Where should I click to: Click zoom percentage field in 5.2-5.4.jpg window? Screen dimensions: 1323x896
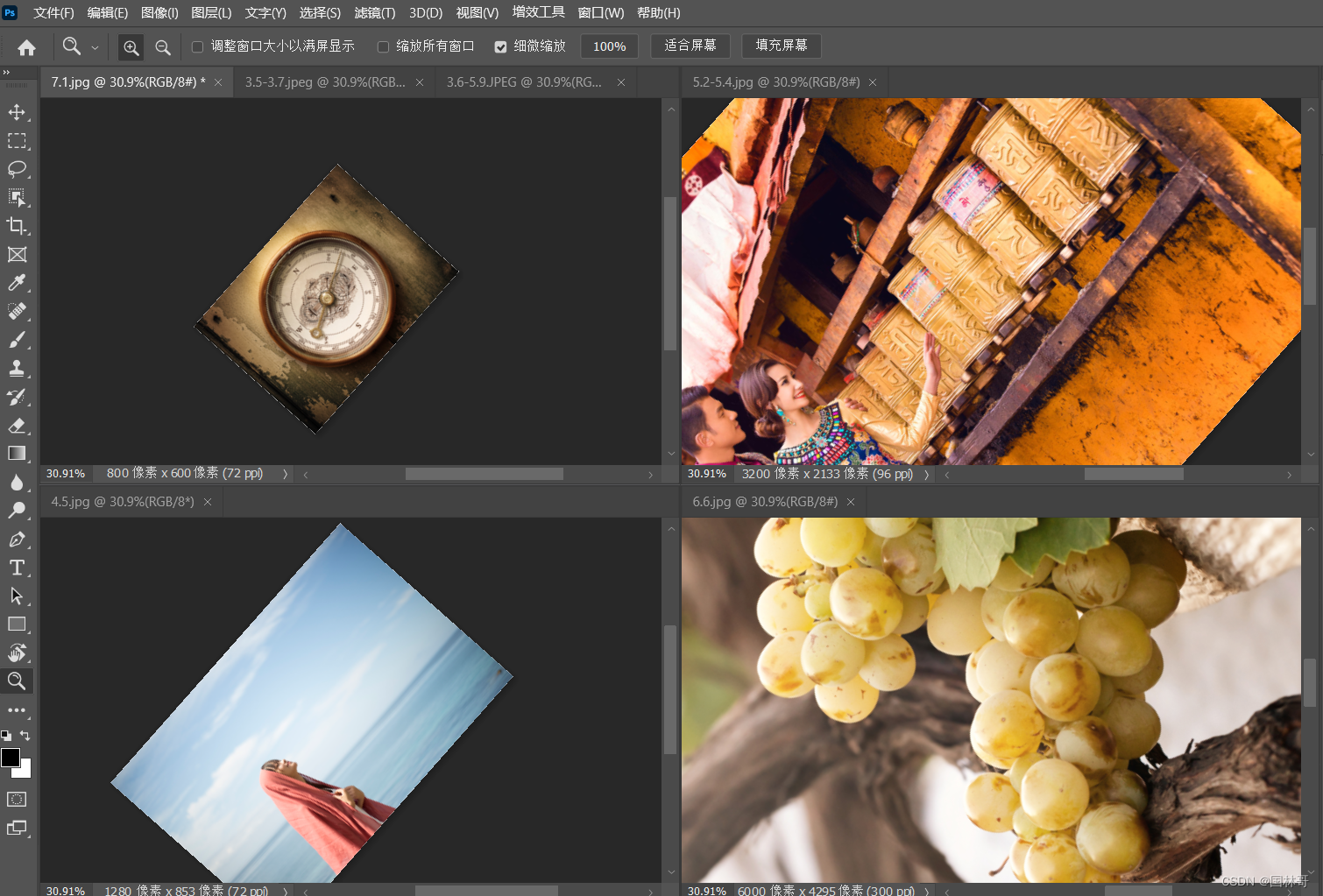coord(707,474)
